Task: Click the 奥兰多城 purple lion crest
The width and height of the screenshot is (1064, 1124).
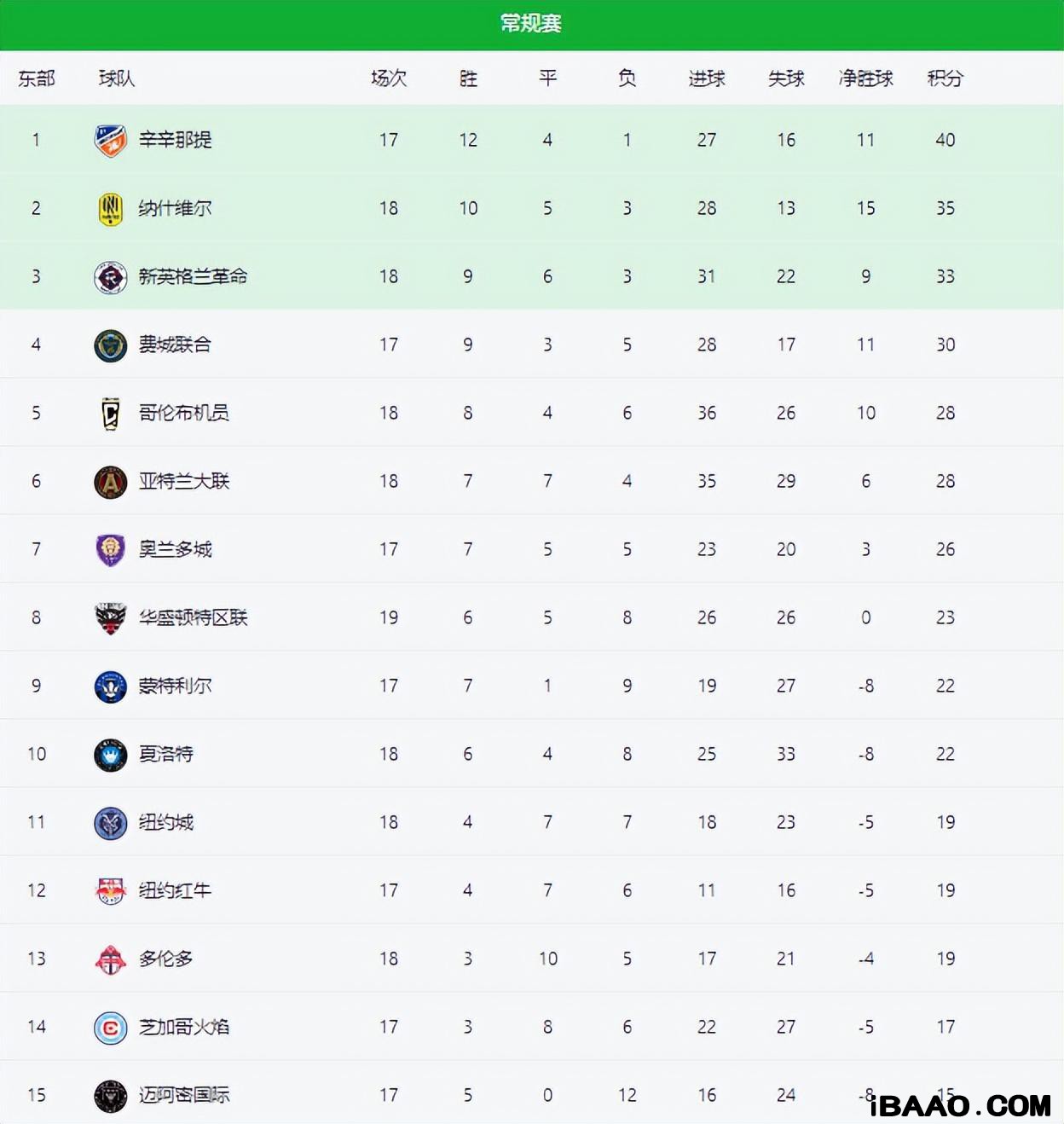Action: (110, 549)
